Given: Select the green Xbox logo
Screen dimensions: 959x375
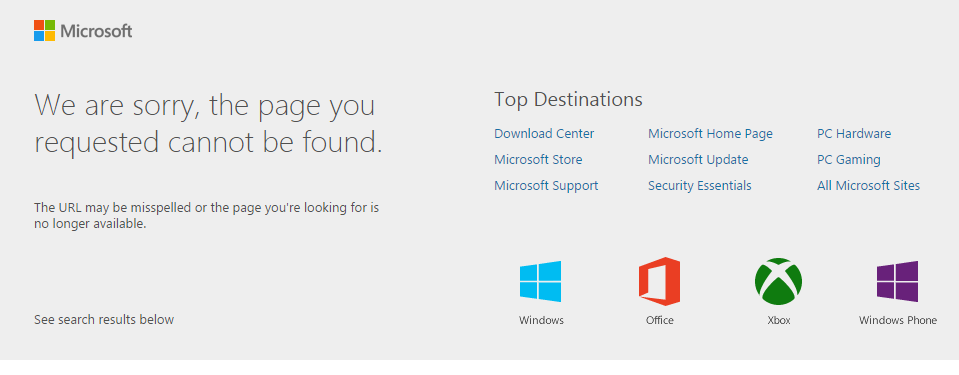Looking at the screenshot, I should coord(778,281).
